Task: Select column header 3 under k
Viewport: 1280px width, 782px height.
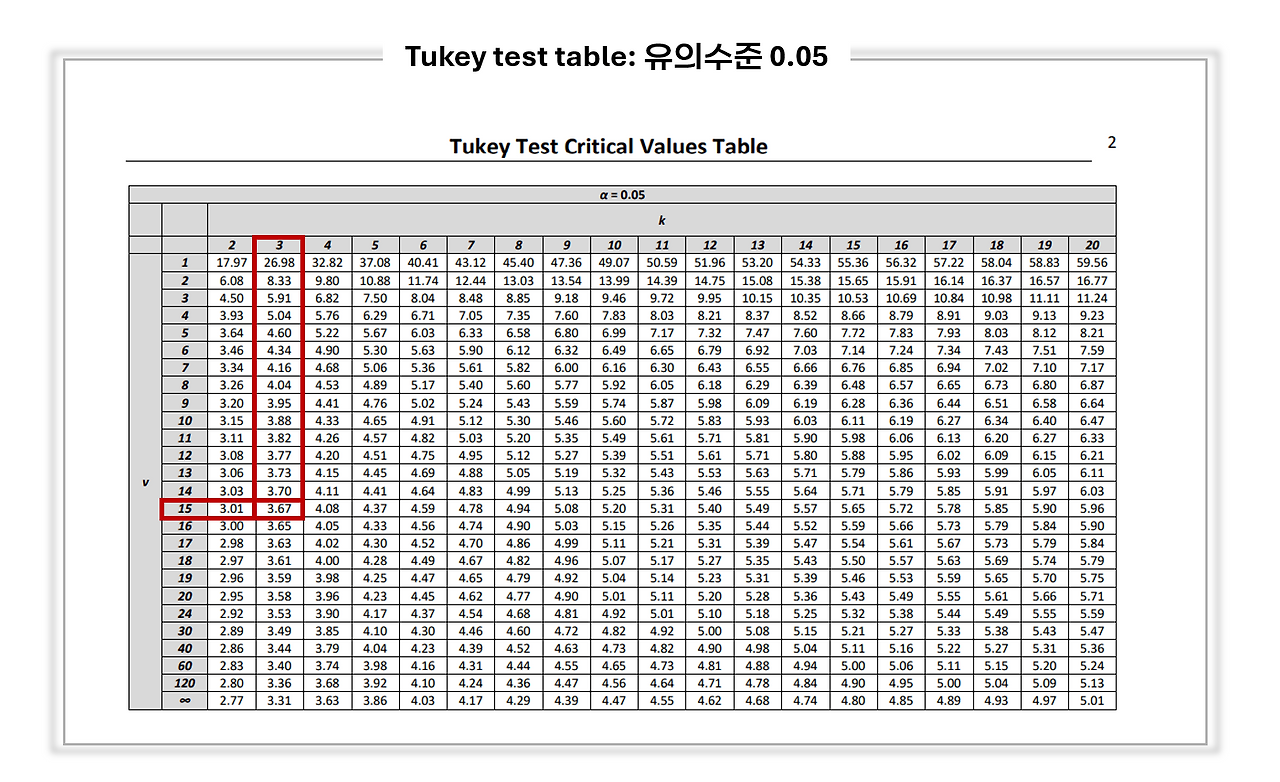Action: point(279,245)
